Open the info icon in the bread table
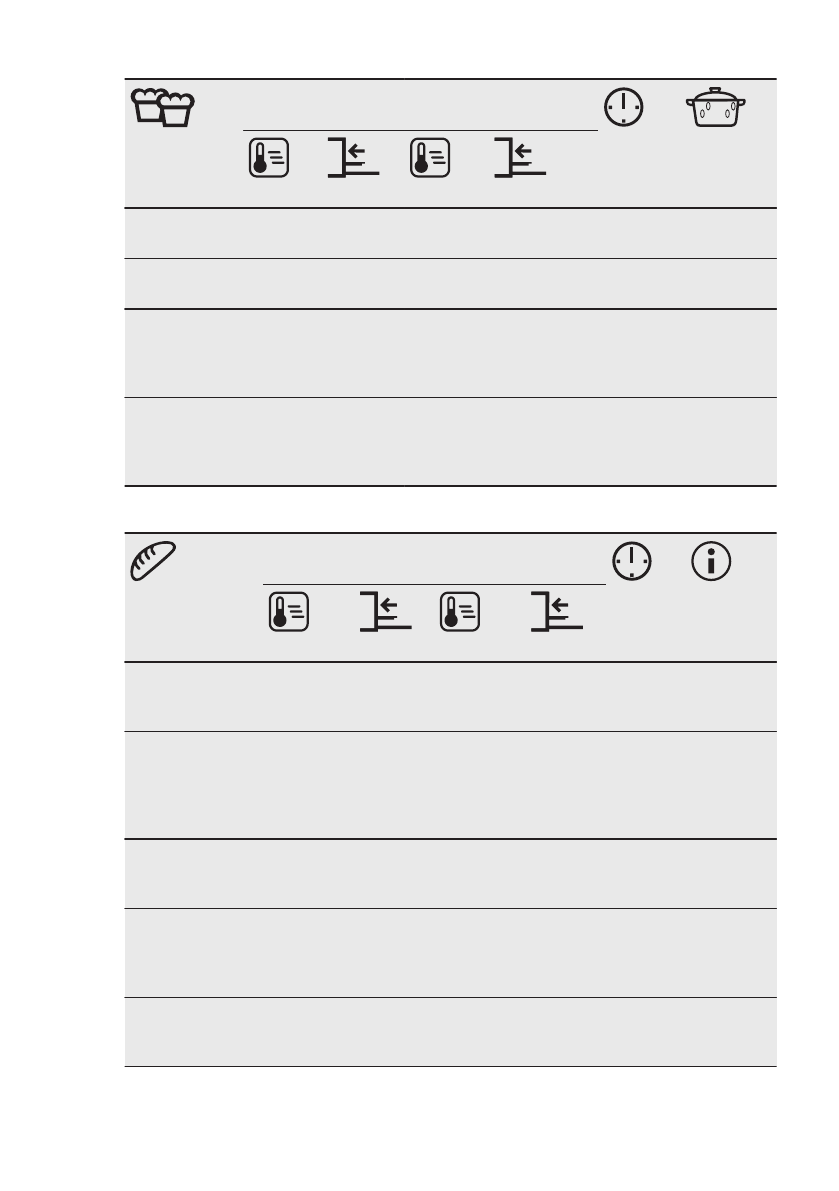The width and height of the screenshot is (839, 1191). coord(711,561)
